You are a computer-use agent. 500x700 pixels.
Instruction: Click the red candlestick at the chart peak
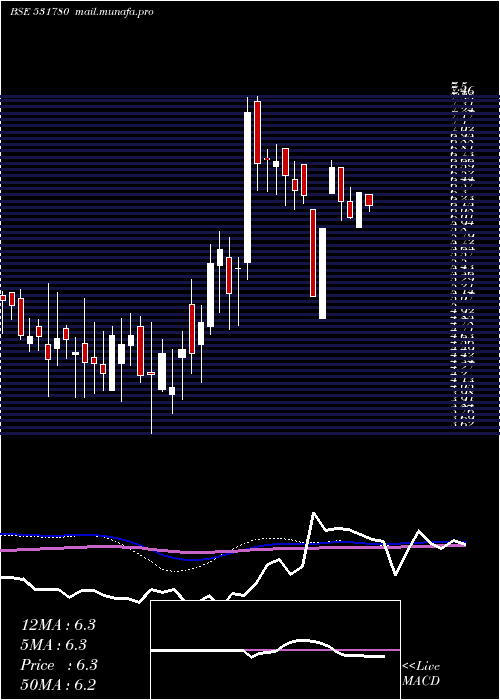257,133
